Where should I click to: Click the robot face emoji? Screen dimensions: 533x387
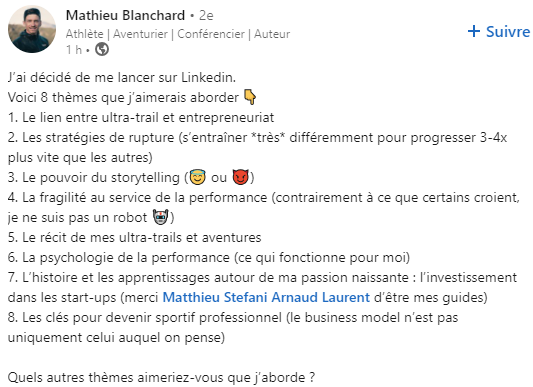pyautogui.click(x=160, y=217)
